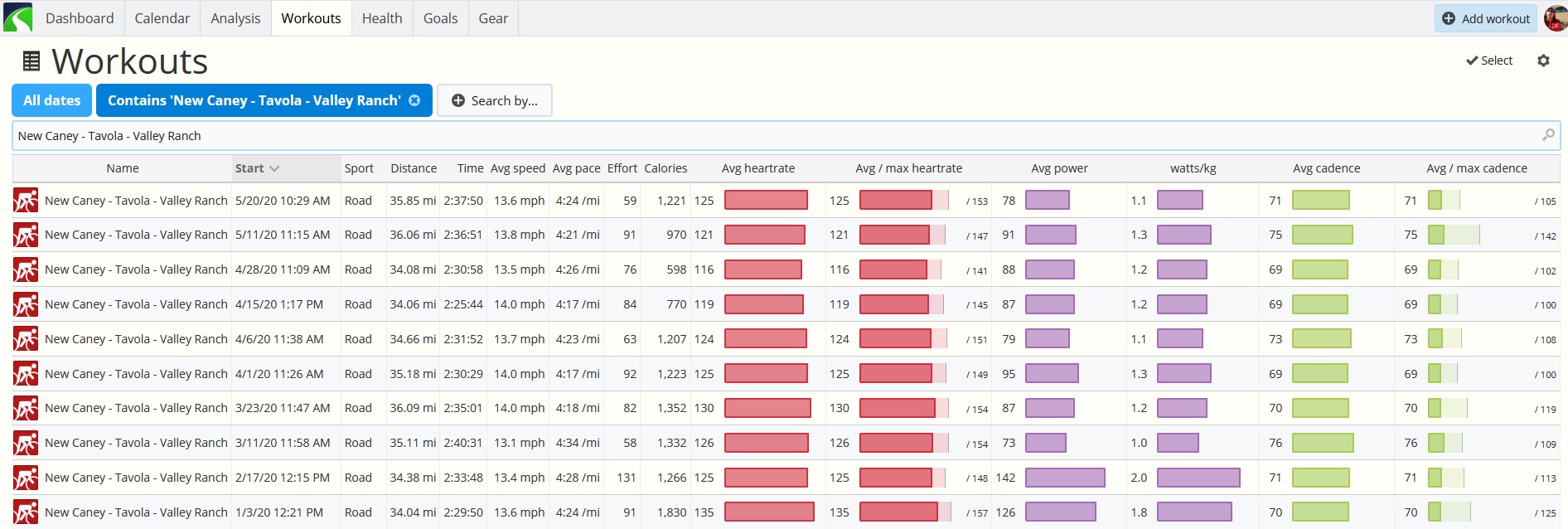Viewport: 1568px width, 529px height.
Task: Open 2/17/20 New Caney workout link
Action: pos(136,478)
